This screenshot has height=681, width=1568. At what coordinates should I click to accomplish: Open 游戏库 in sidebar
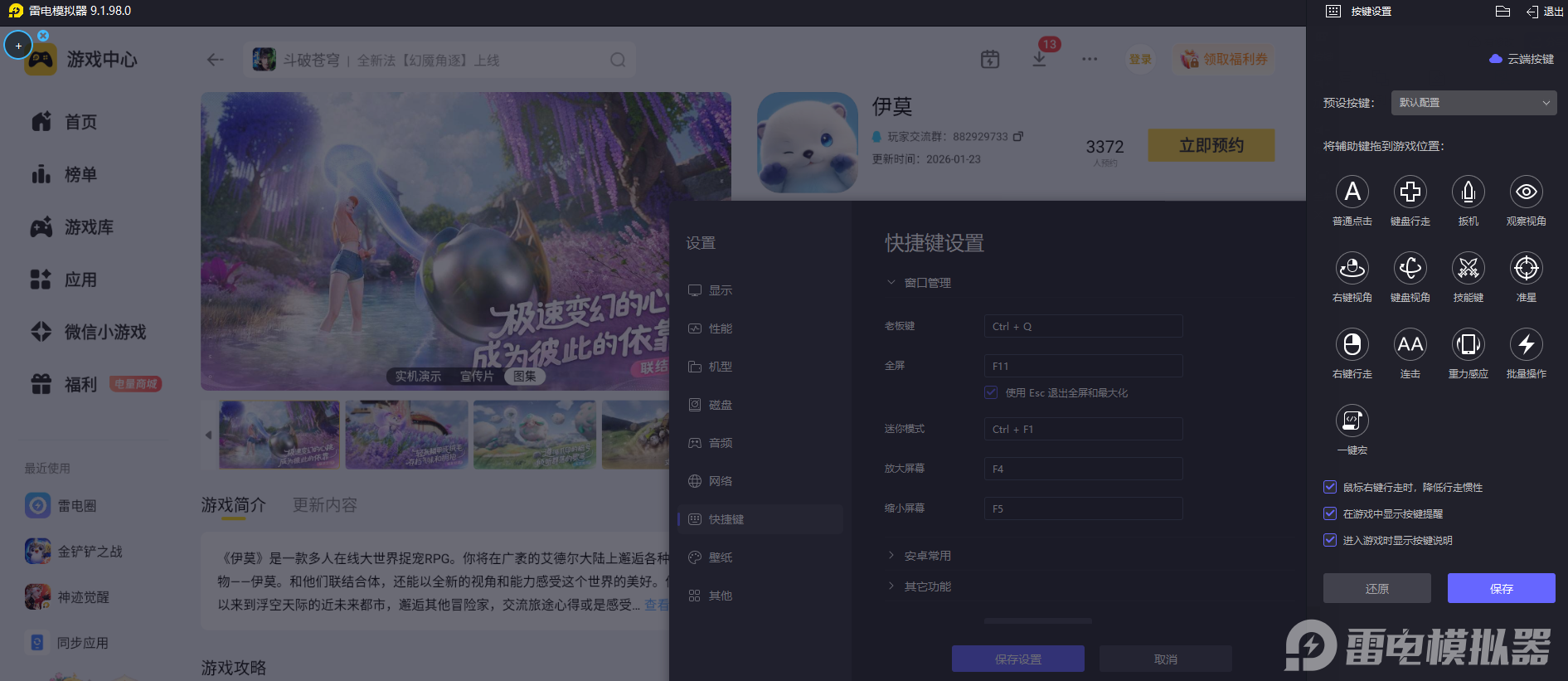pos(72,227)
